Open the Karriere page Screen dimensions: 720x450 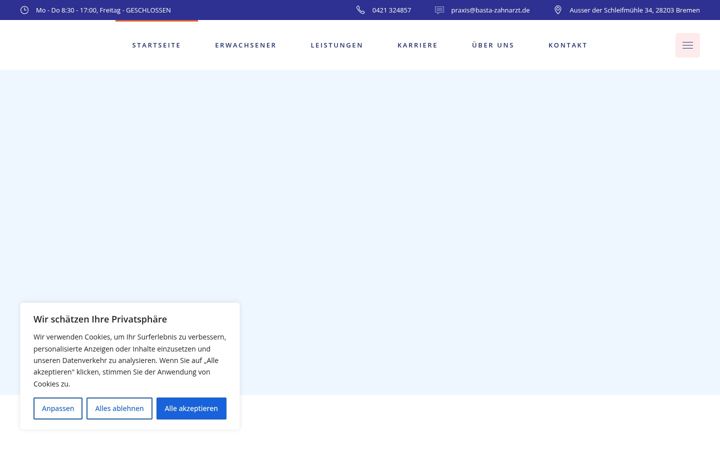(x=417, y=45)
